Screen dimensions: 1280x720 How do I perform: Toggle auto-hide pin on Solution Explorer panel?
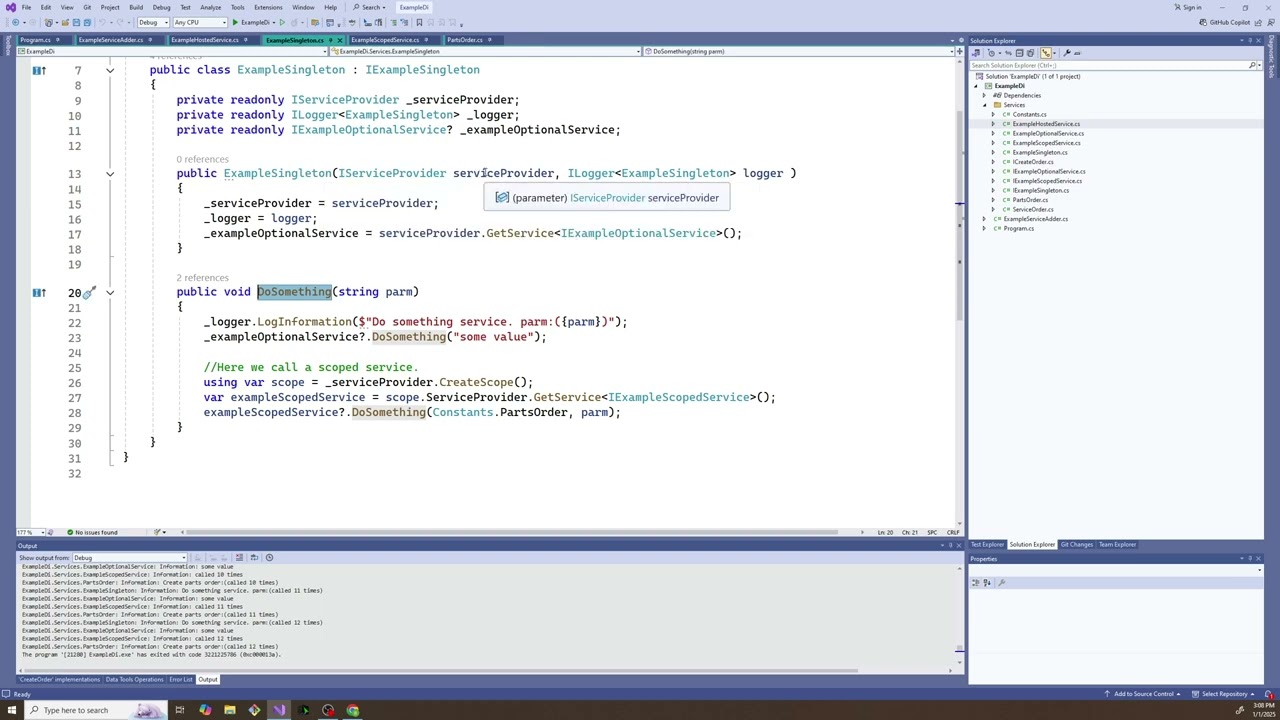1250,41
